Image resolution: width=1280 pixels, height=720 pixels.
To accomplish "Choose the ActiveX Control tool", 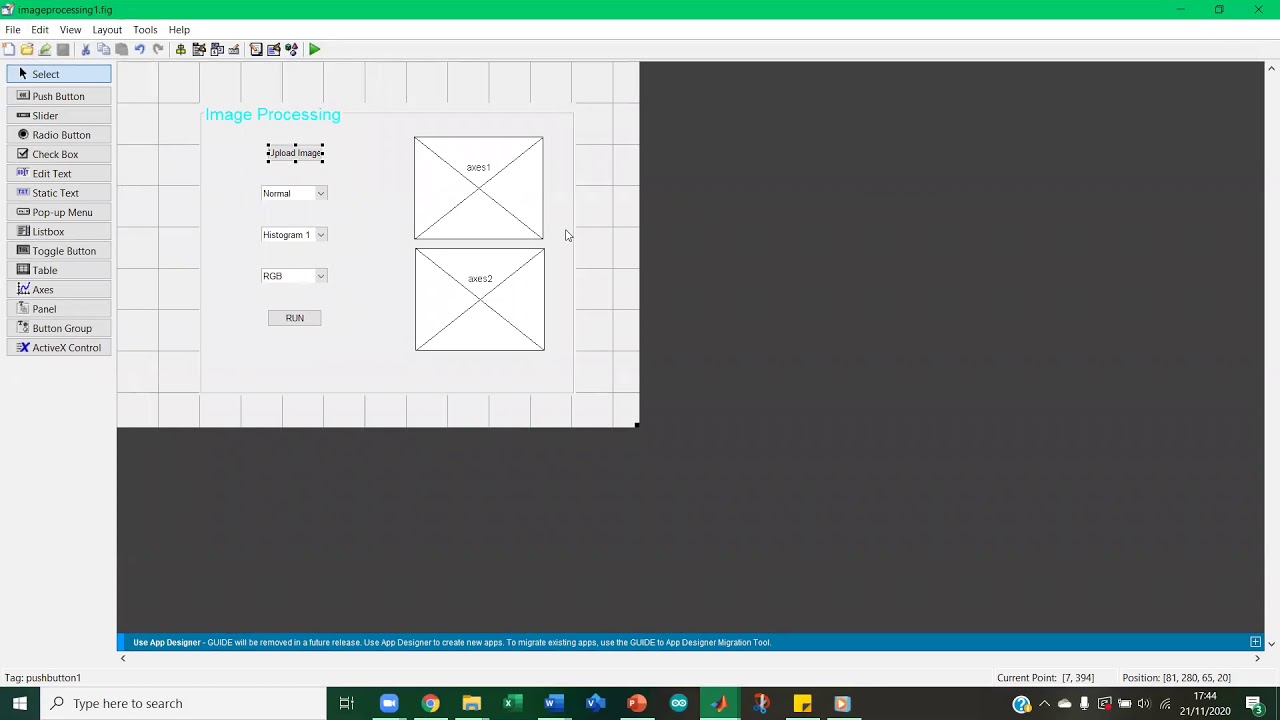I will [x=59, y=348].
